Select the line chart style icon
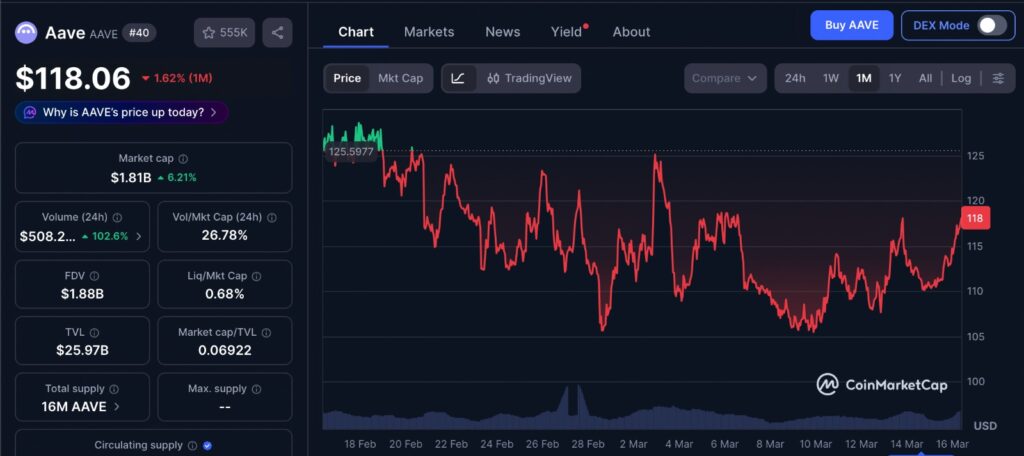The width and height of the screenshot is (1024, 456). point(458,78)
